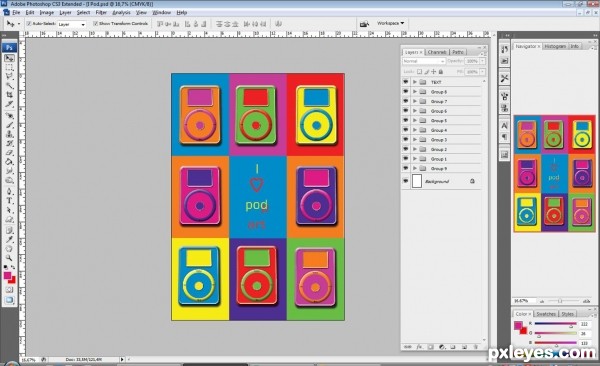The height and width of the screenshot is (366, 600).
Task: Select the Healing Brush tool
Action: click(x=9, y=116)
